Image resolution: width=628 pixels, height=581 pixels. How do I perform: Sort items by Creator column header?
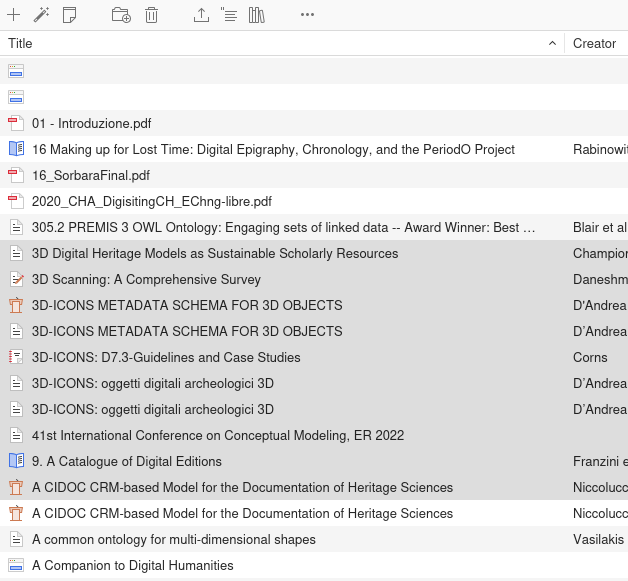pos(595,44)
